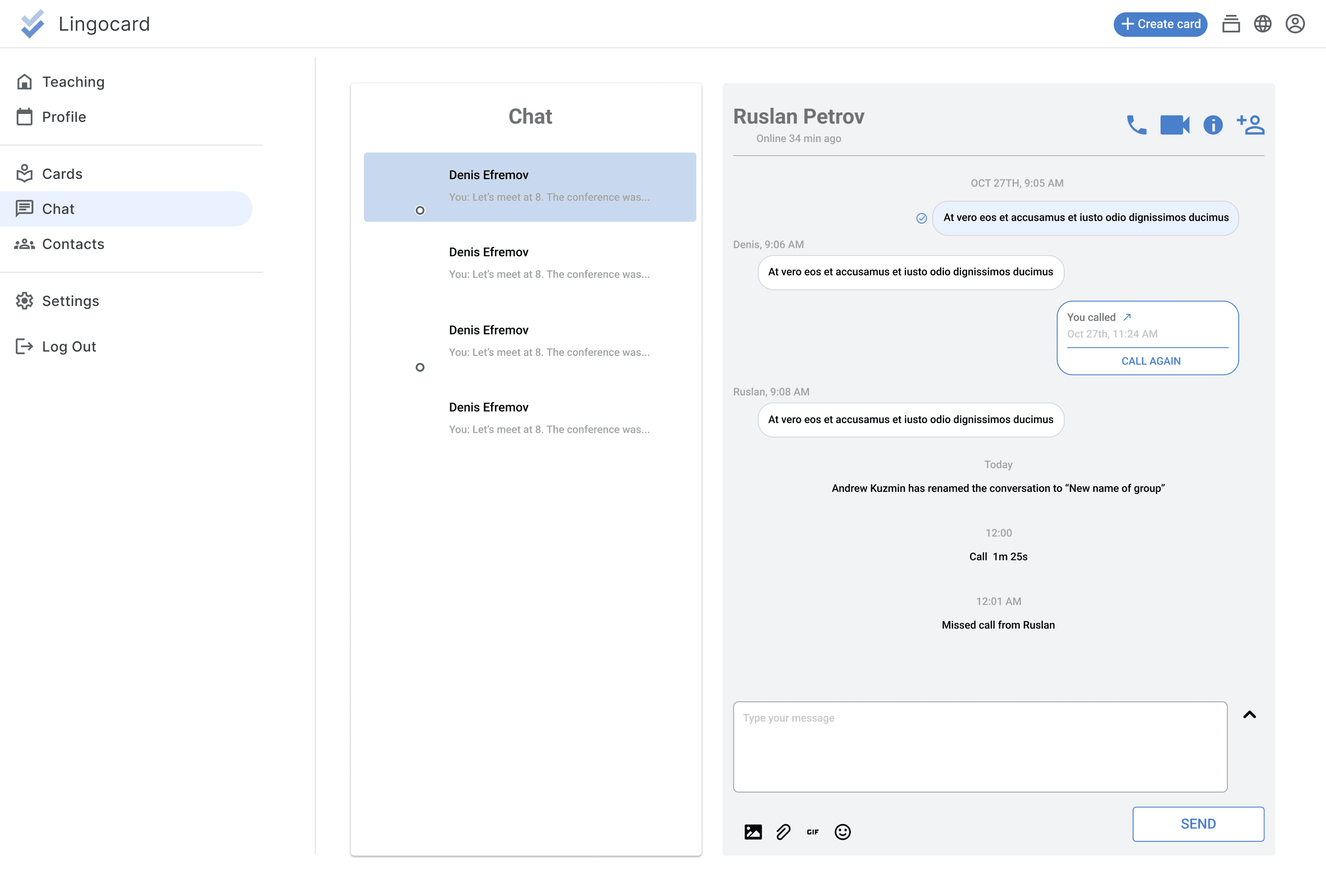1326x896 pixels.
Task: Click the gear icon beside Settings
Action: pyautogui.click(x=24, y=301)
